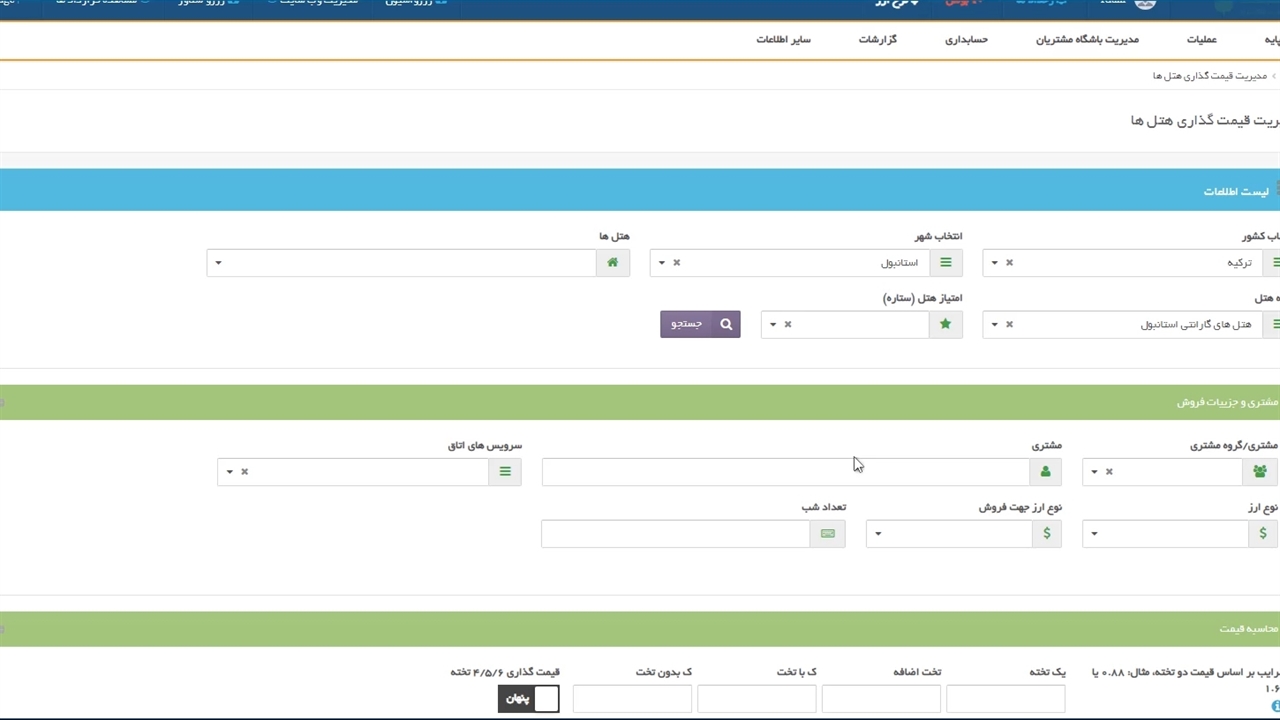This screenshot has height=720, width=1280.
Task: Open the سایر اطلاعات menu
Action: tap(783, 40)
